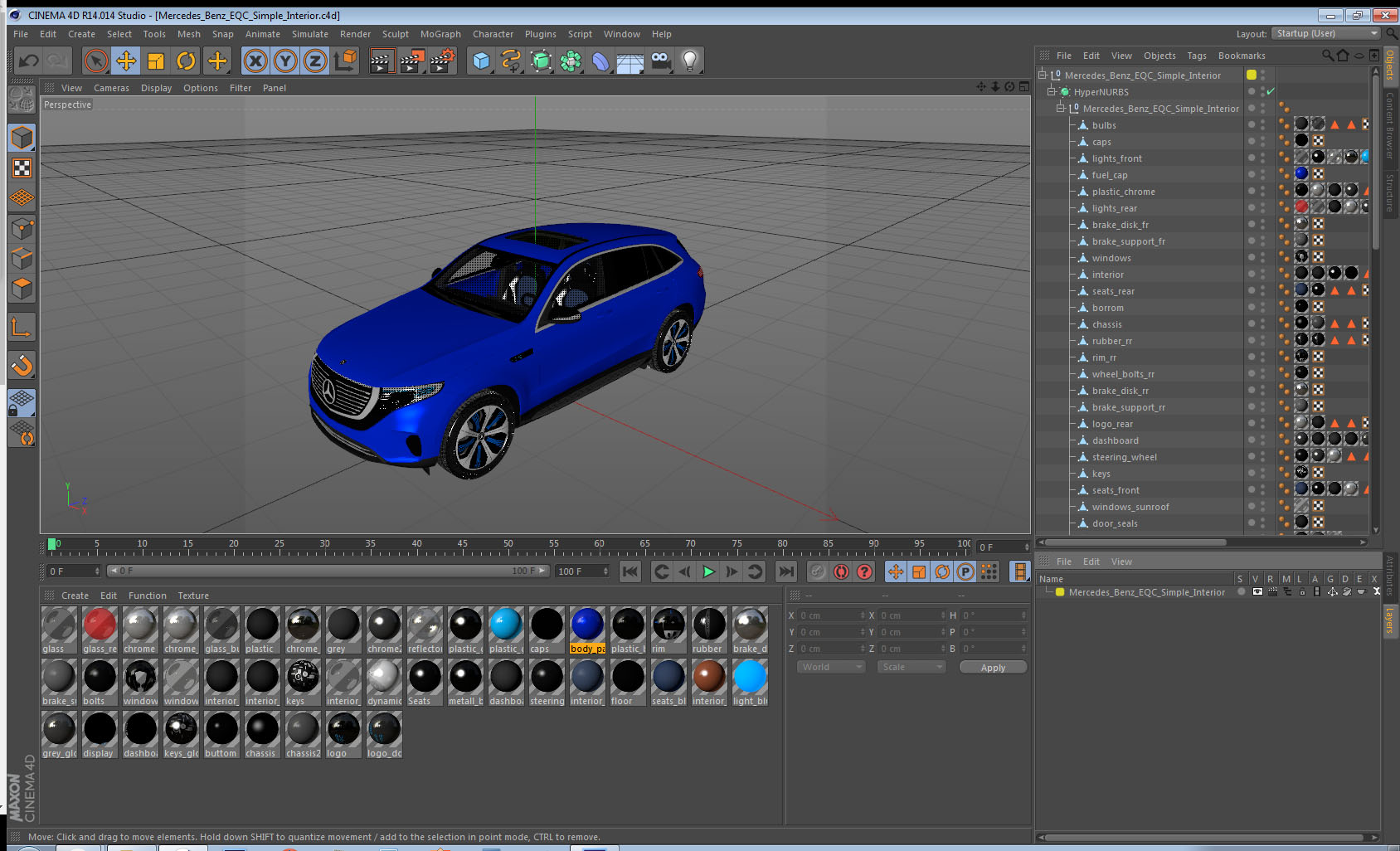
Task: Open the viewport Cameras menu
Action: click(x=111, y=88)
